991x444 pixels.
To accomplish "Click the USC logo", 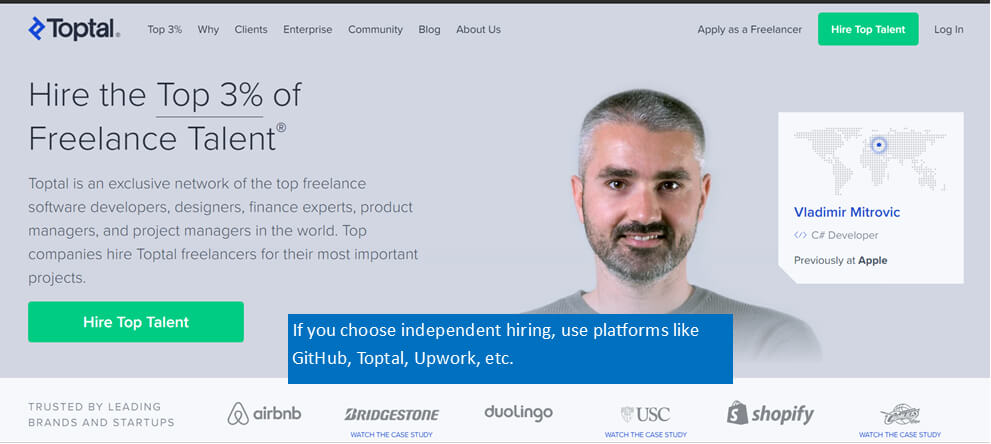I will tap(645, 414).
